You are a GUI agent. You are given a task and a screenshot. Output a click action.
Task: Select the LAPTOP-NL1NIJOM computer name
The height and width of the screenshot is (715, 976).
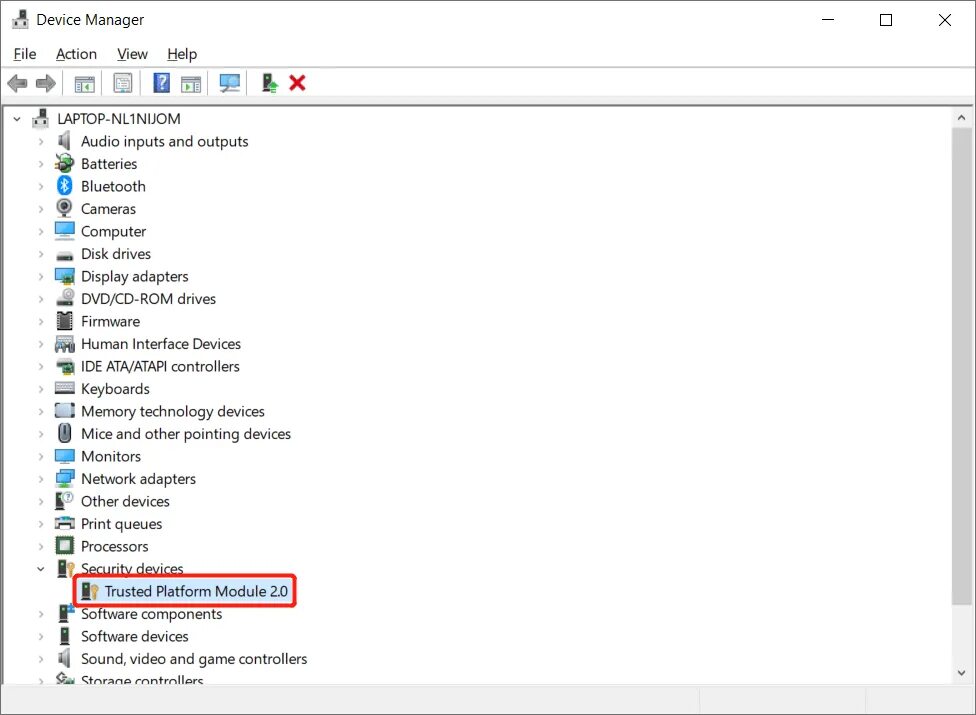[x=119, y=118]
